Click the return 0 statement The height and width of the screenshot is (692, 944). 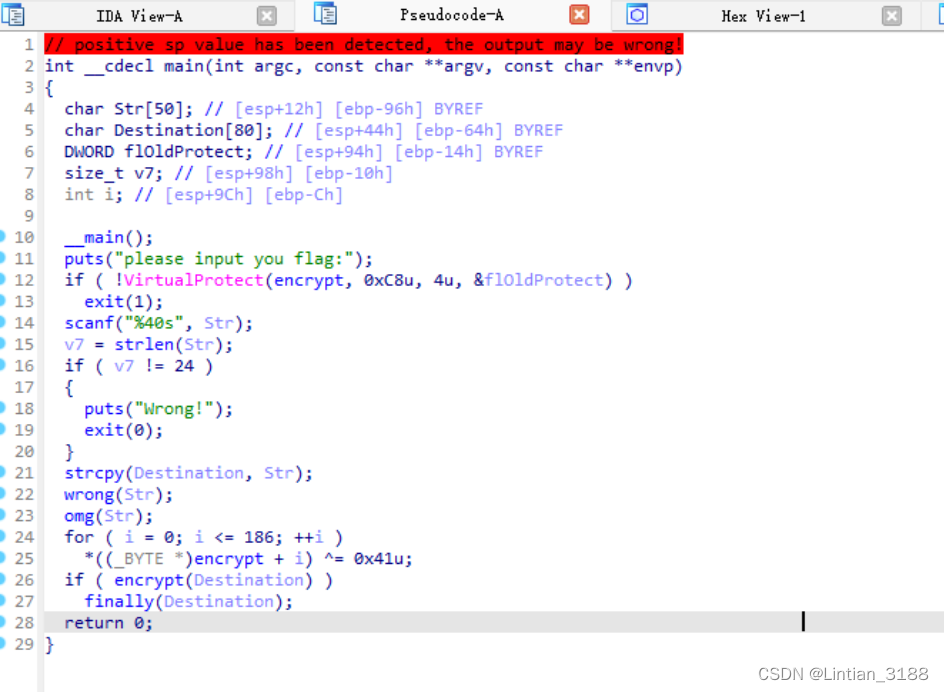pos(108,623)
